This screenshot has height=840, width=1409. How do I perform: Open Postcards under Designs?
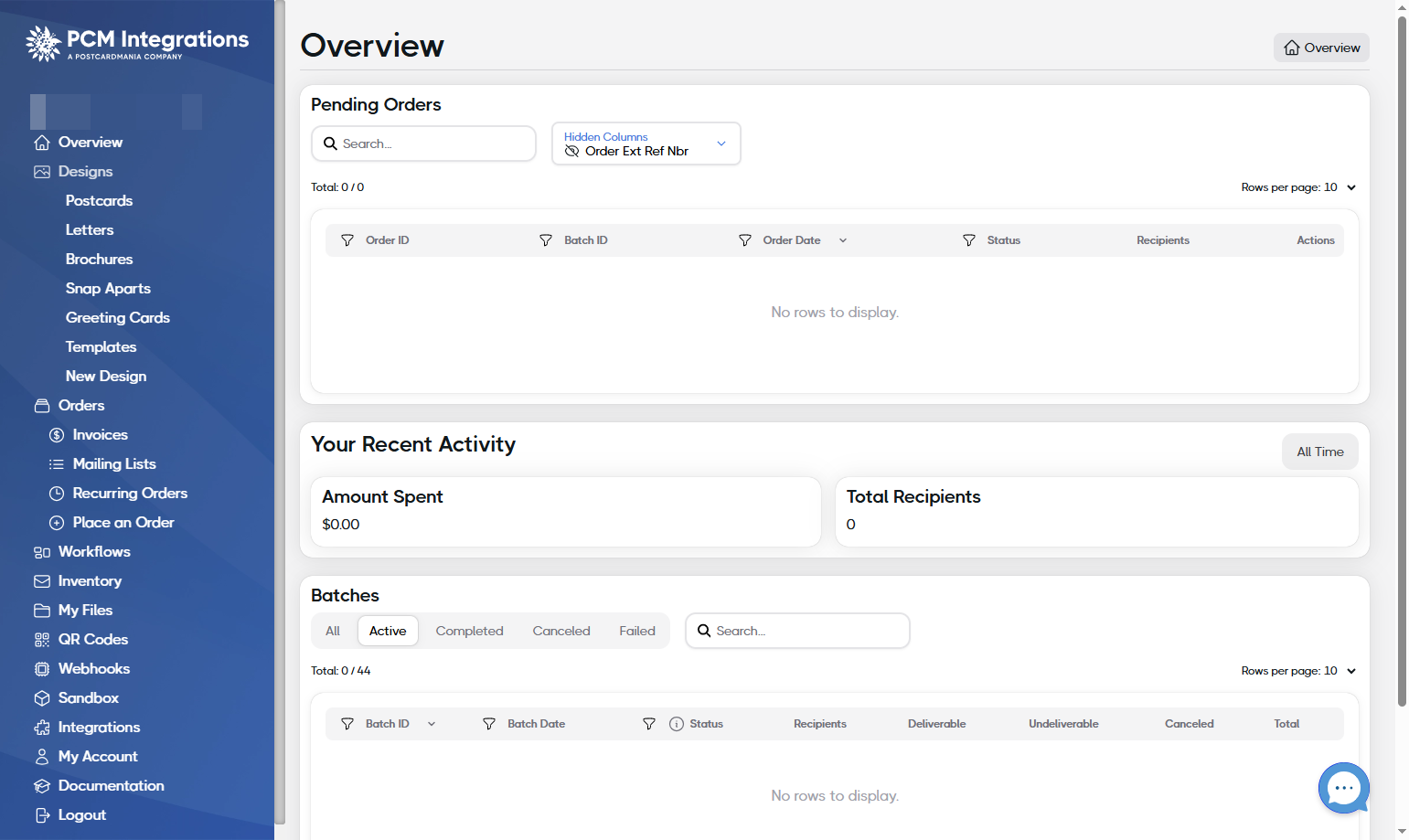click(x=99, y=201)
